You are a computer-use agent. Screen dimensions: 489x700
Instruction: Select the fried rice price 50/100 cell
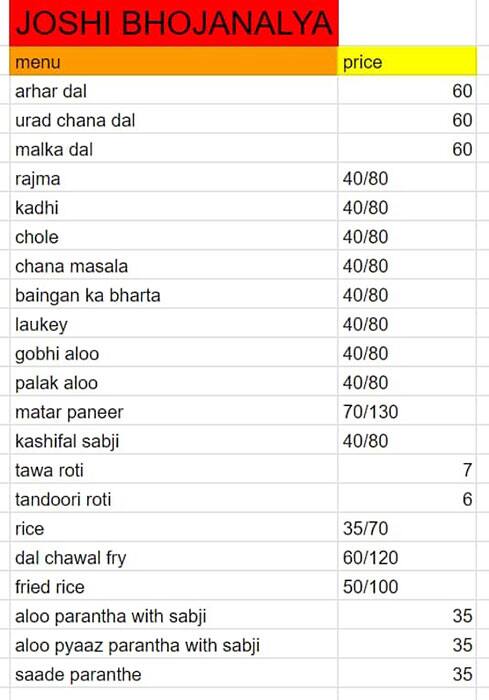(407, 586)
